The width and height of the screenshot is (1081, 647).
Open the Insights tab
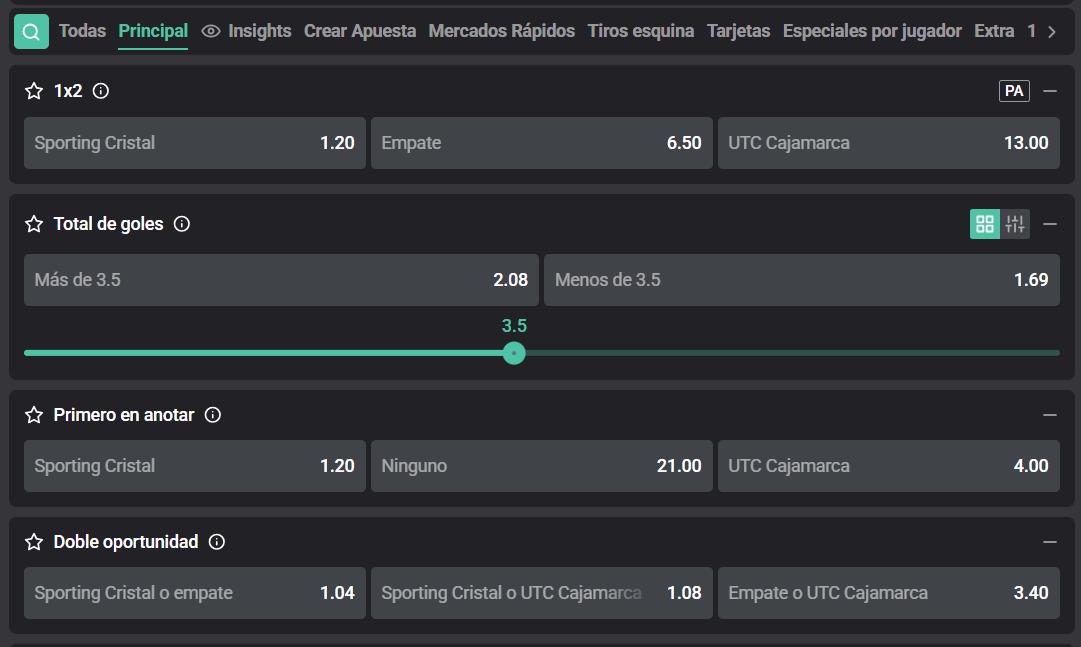pyautogui.click(x=259, y=31)
